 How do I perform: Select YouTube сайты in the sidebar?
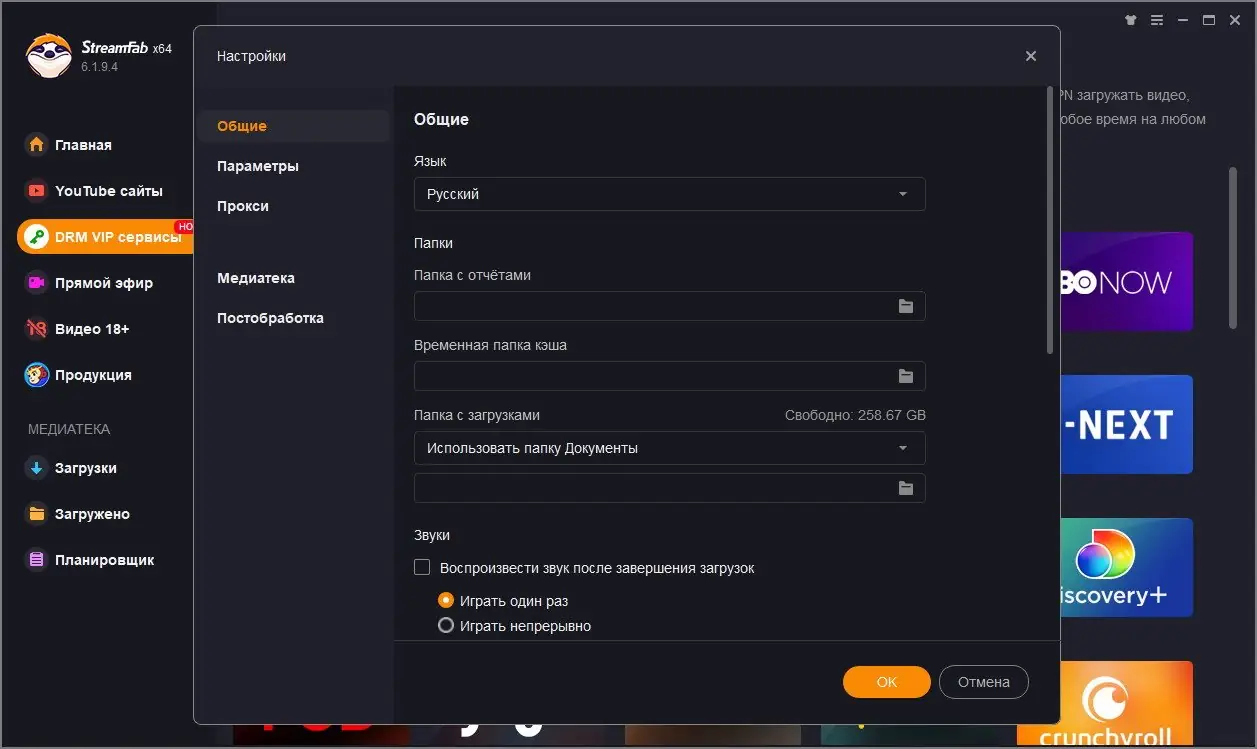97,190
